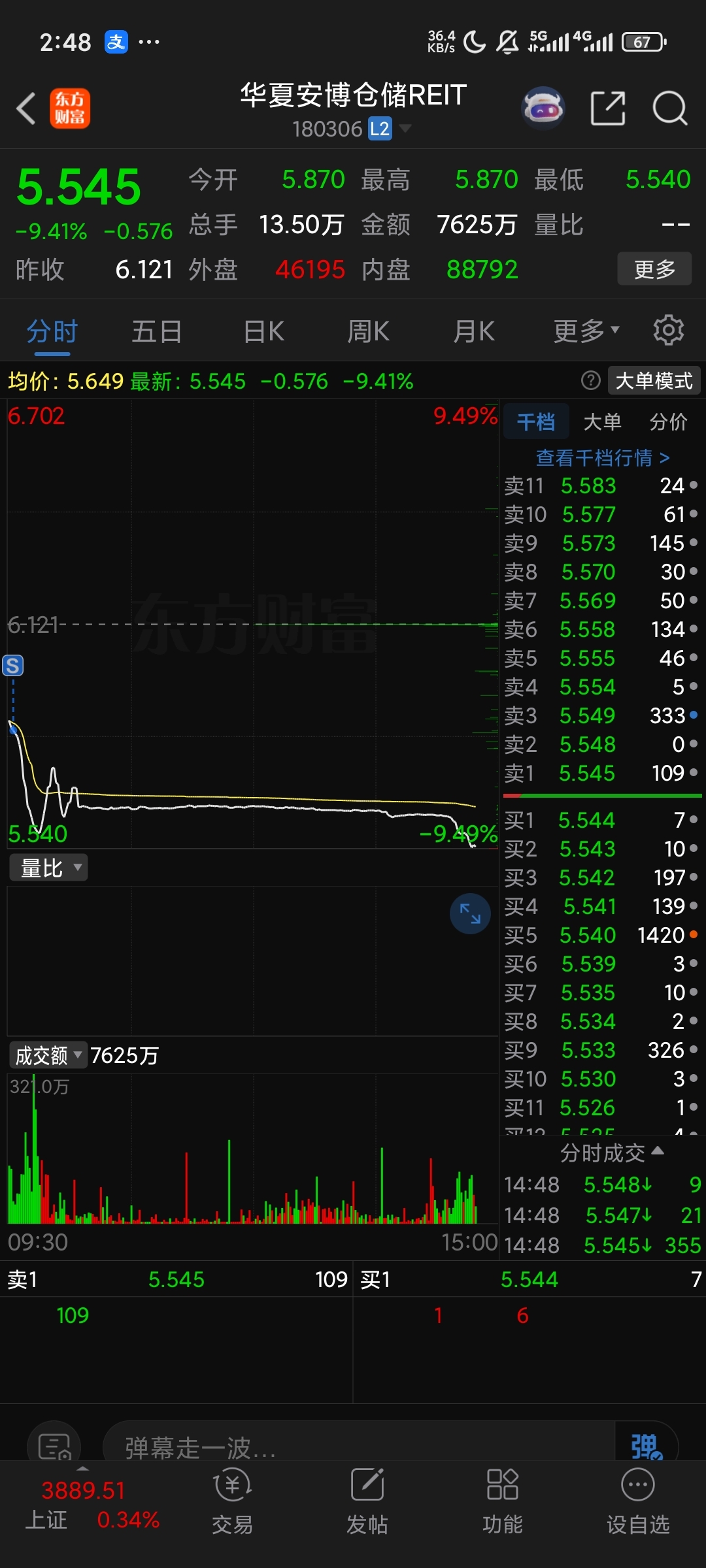The width and height of the screenshot is (706, 1568).
Task: Expand the stock code dropdown arrow
Action: coord(405,128)
